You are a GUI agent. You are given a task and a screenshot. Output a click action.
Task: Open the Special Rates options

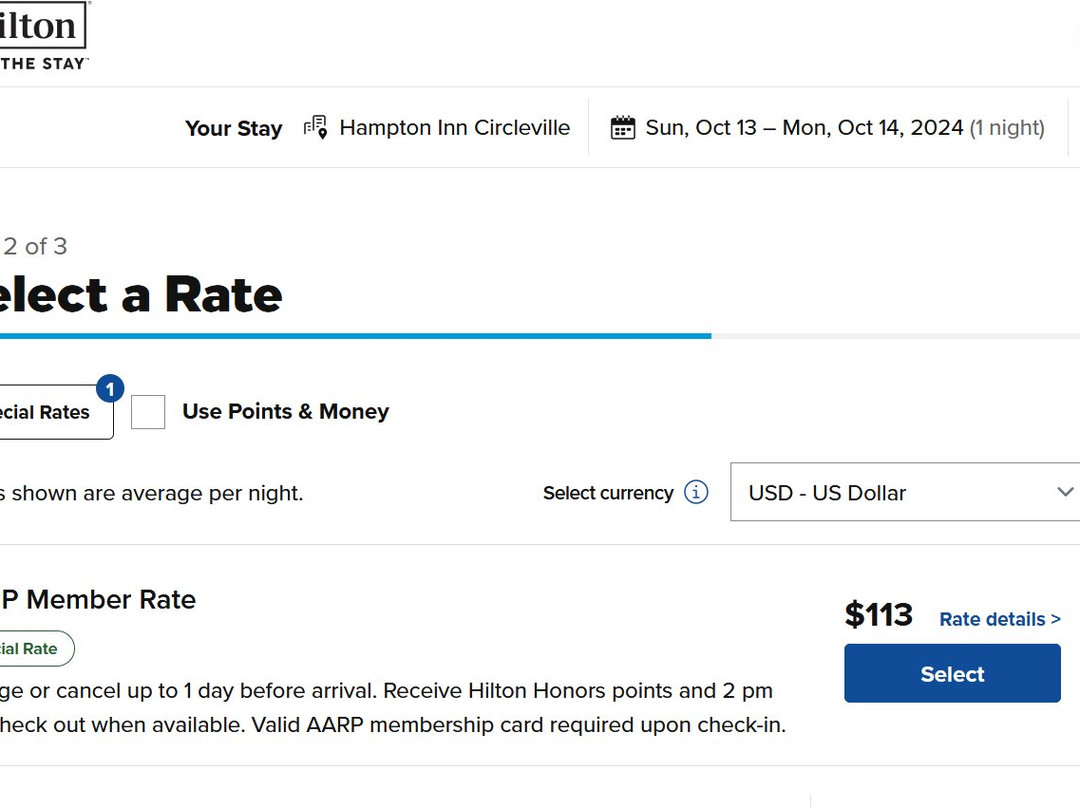click(50, 412)
